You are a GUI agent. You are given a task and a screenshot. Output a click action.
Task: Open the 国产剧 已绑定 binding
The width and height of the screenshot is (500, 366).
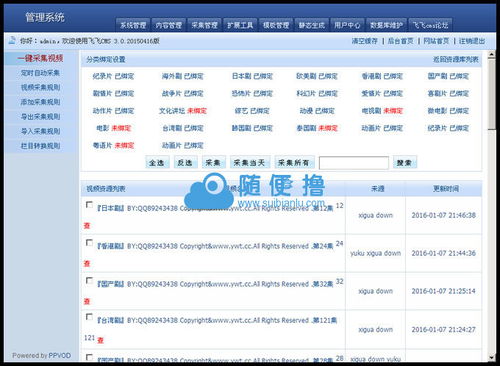[x=448, y=76]
